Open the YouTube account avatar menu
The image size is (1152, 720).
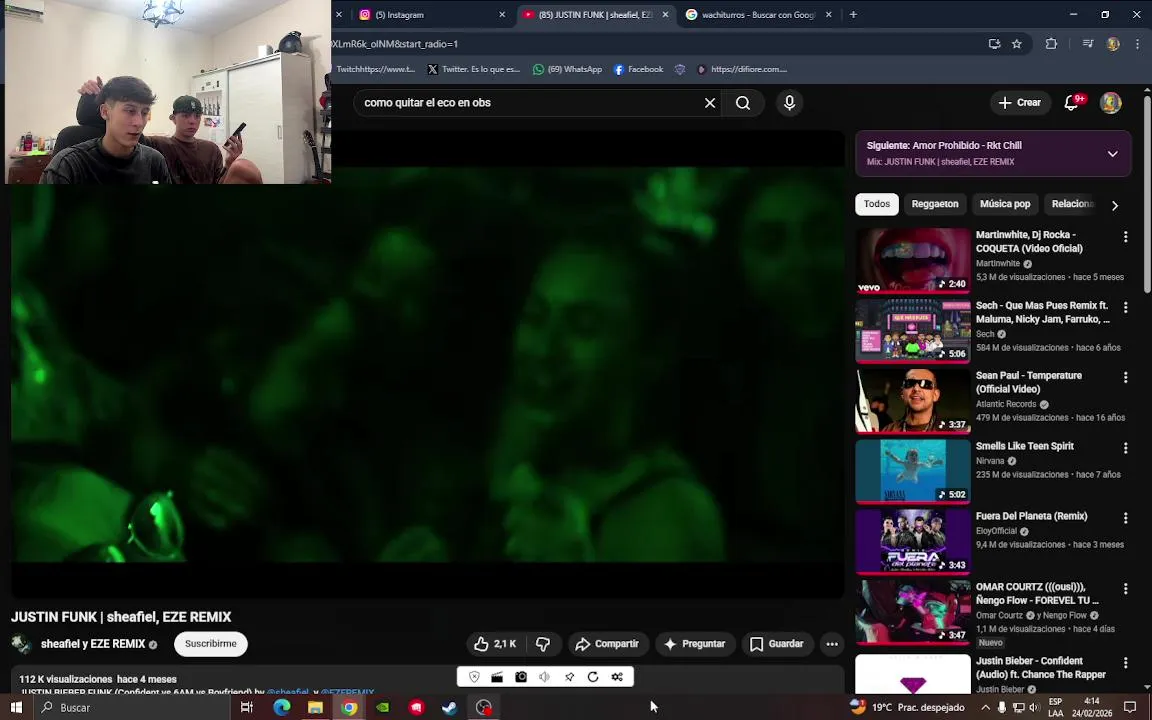[1111, 103]
